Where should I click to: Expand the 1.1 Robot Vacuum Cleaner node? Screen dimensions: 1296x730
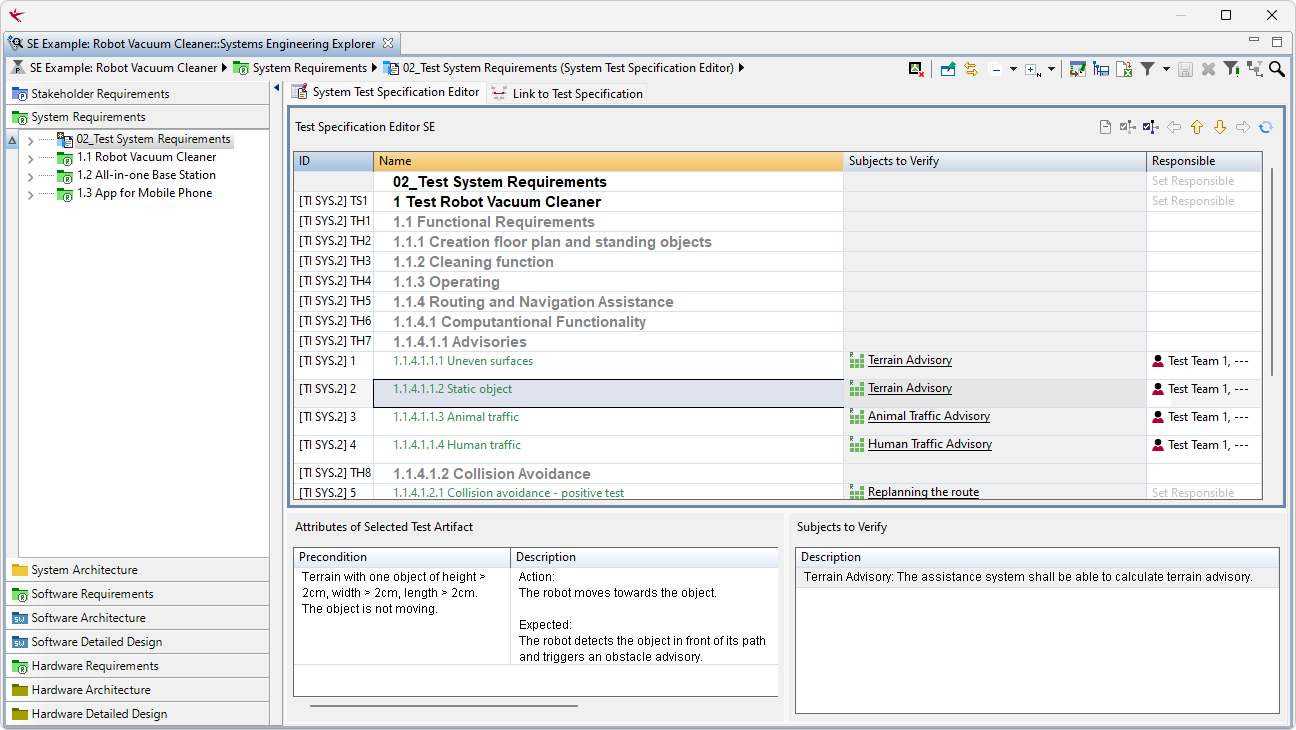30,158
